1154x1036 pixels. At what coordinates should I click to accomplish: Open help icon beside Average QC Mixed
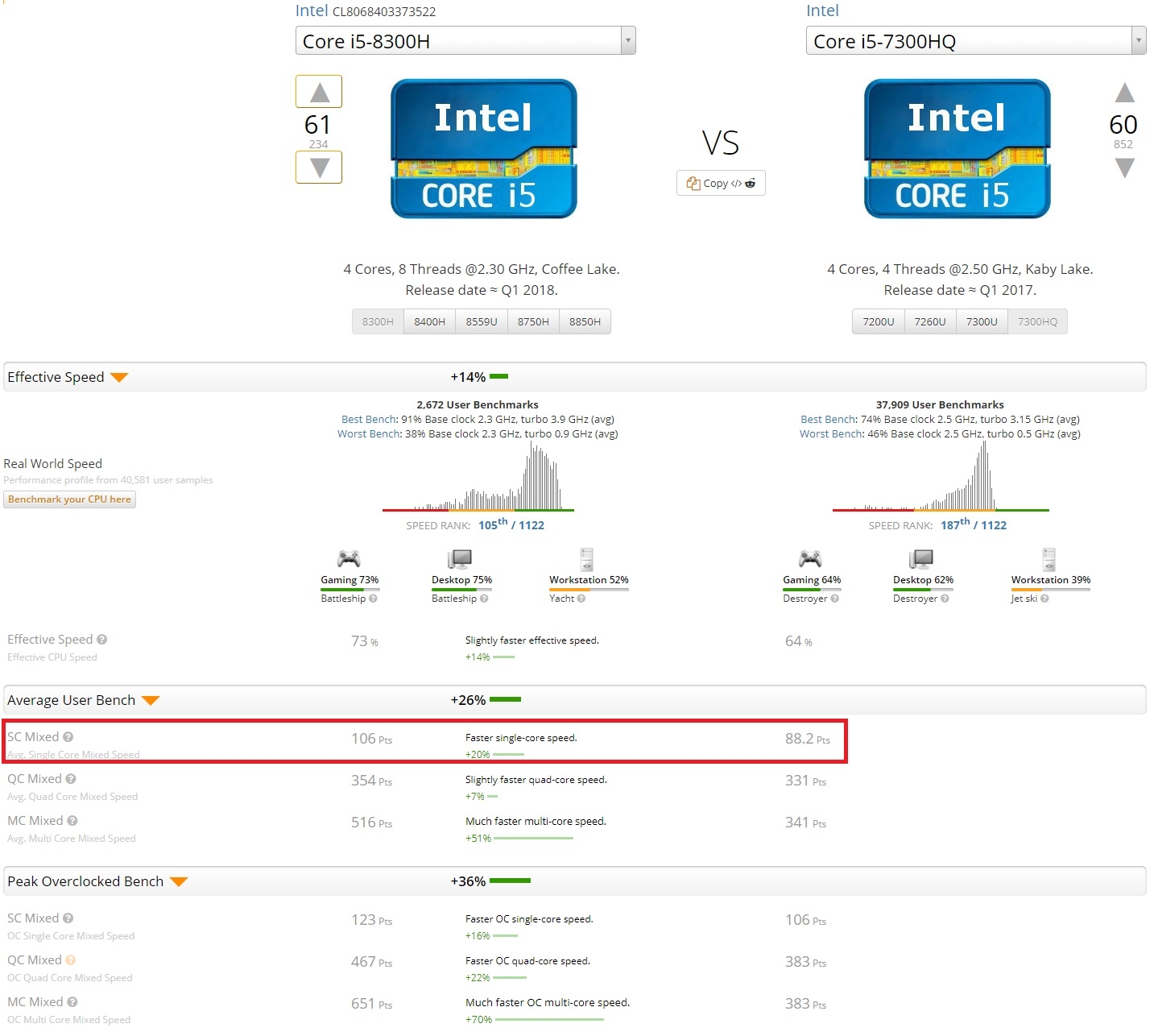pyautogui.click(x=71, y=779)
